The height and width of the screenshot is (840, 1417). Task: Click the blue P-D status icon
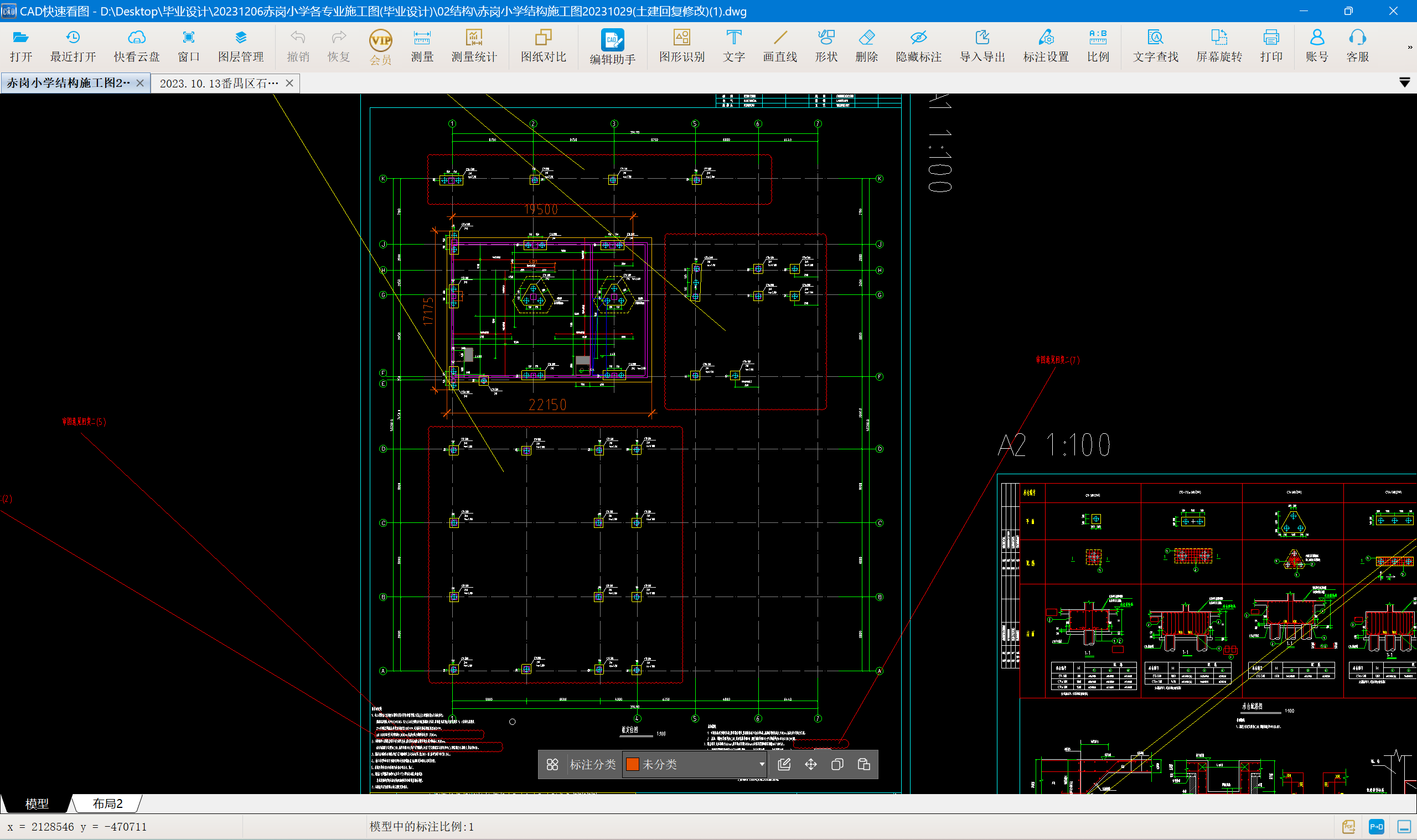(x=1376, y=827)
